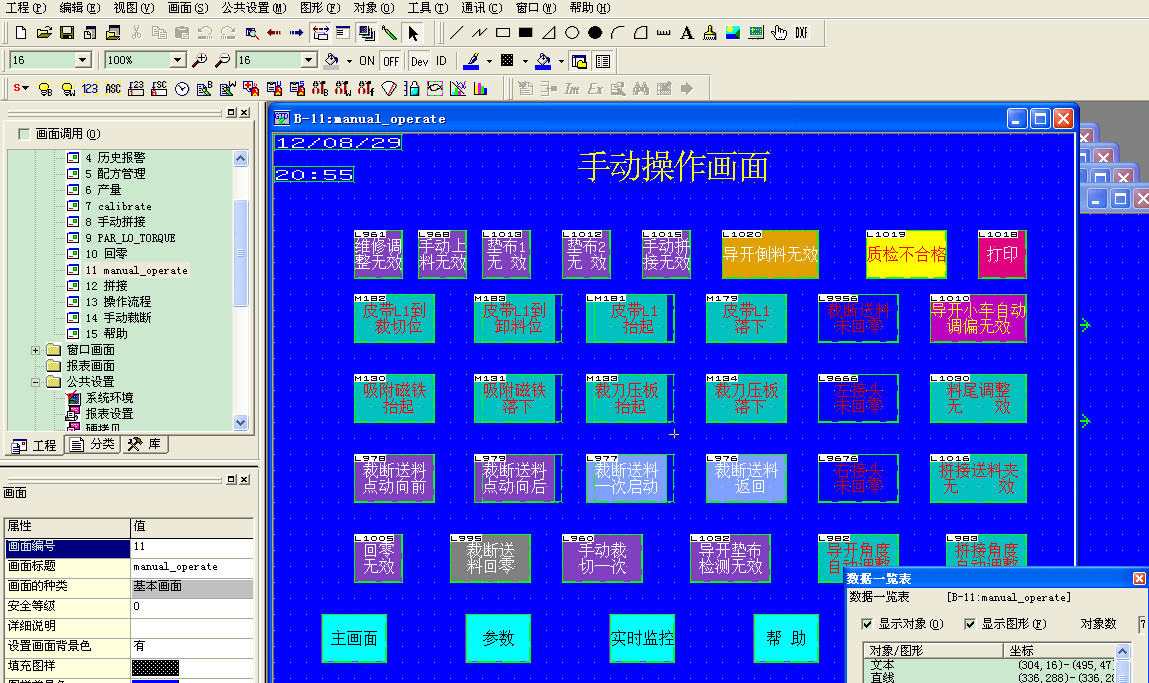Image resolution: width=1149 pixels, height=683 pixels.
Task: Enable the 画面调用 checkbox
Action: (x=24, y=134)
